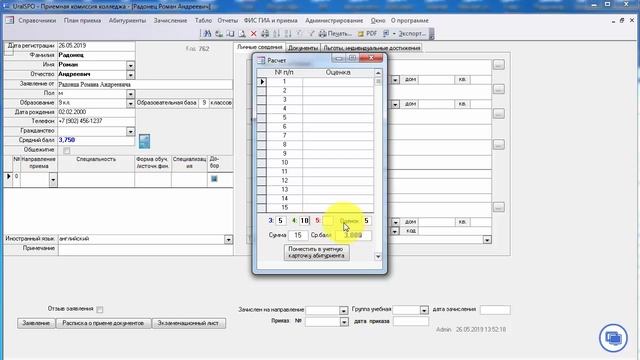Click the app icon left of Справочники menu
The image size is (640, 360).
tap(9, 20)
